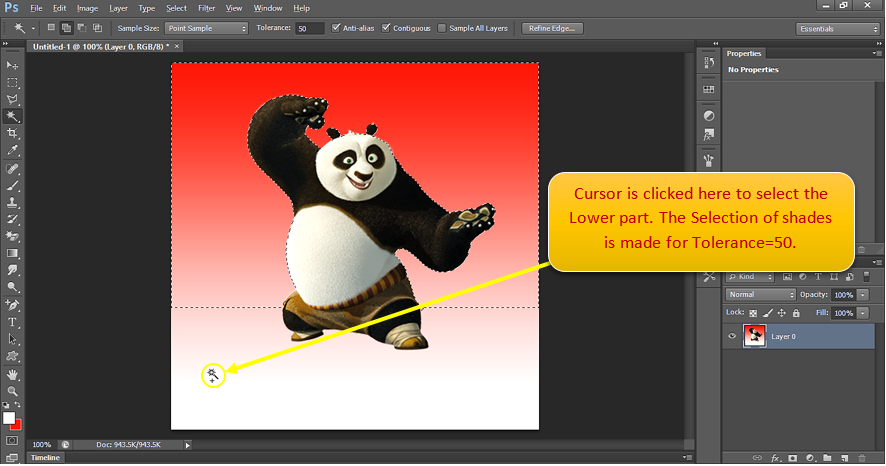Select the Custom Shape tool

tap(12, 356)
